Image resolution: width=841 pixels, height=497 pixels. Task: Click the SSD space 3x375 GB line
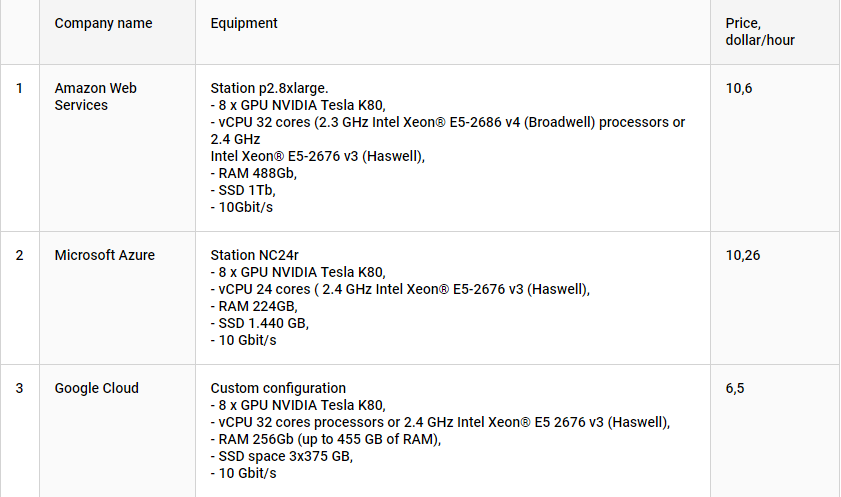[x=282, y=456]
